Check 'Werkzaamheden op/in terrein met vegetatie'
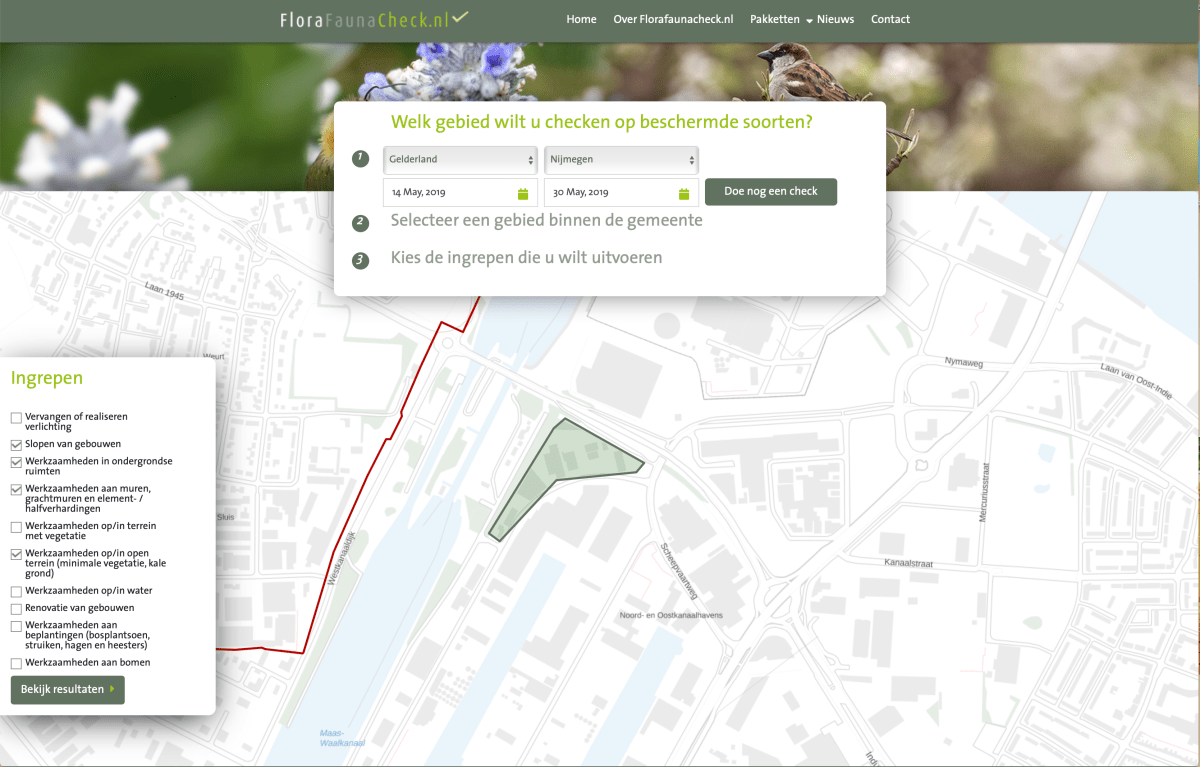The height and width of the screenshot is (767, 1200). pyautogui.click(x=16, y=526)
